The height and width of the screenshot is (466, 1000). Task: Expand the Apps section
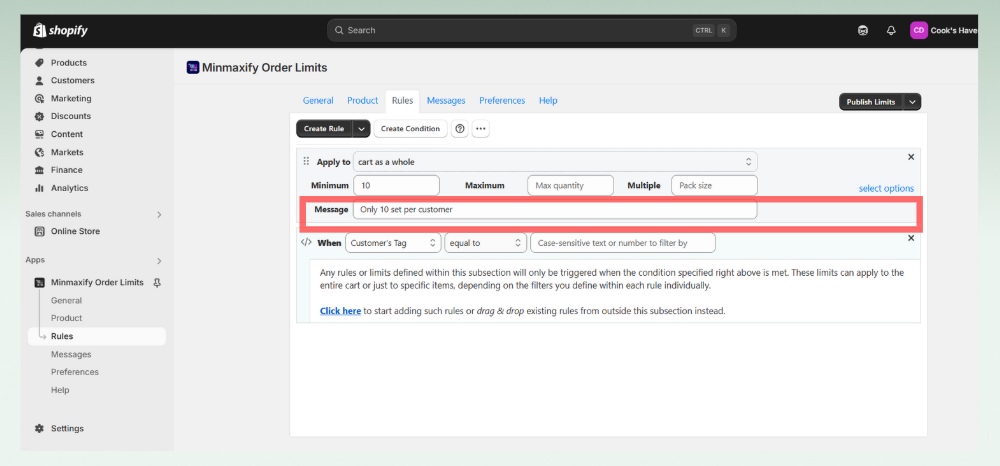[159, 261]
